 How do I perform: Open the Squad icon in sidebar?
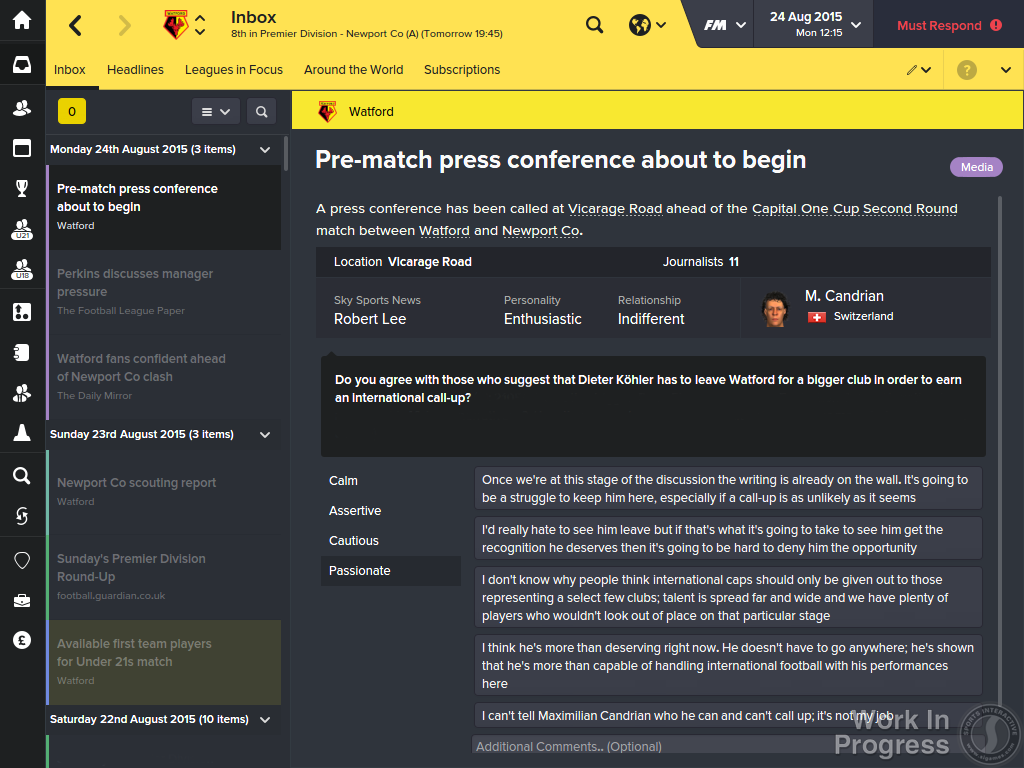pyautogui.click(x=22, y=108)
